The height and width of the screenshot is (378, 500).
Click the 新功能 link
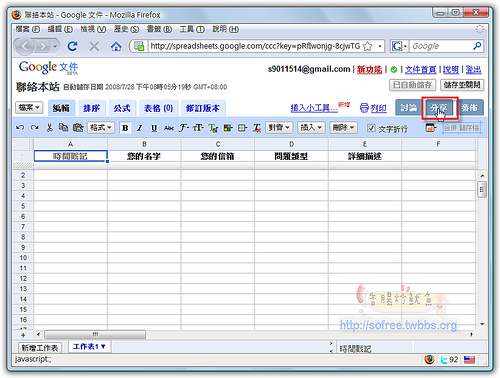coord(369,69)
